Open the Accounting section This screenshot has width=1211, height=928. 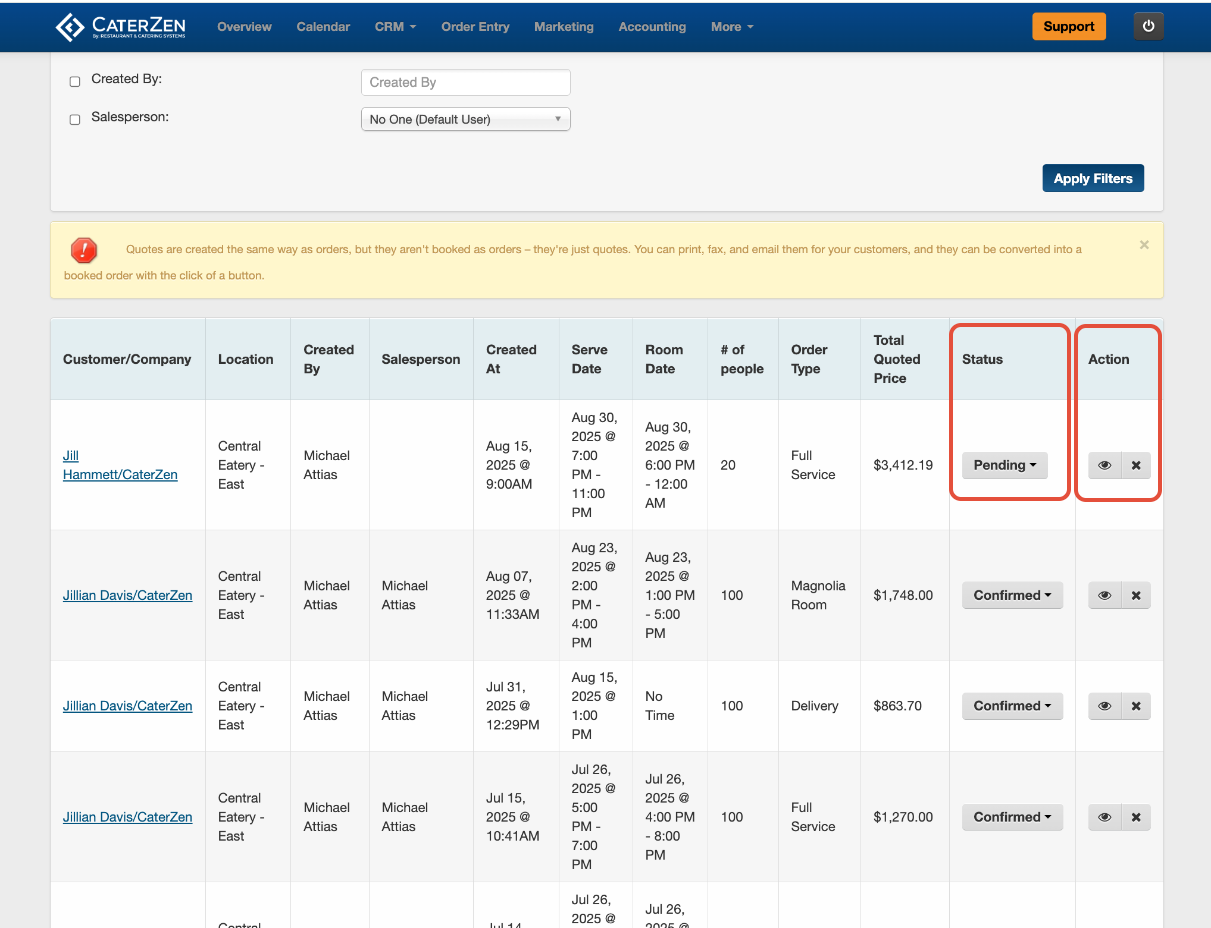pyautogui.click(x=652, y=27)
